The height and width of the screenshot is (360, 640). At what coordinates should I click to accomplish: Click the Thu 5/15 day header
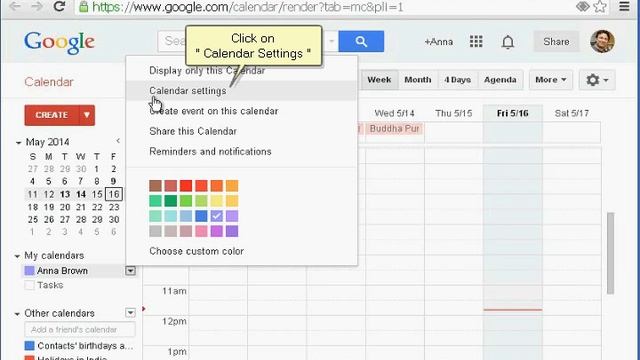(454, 113)
